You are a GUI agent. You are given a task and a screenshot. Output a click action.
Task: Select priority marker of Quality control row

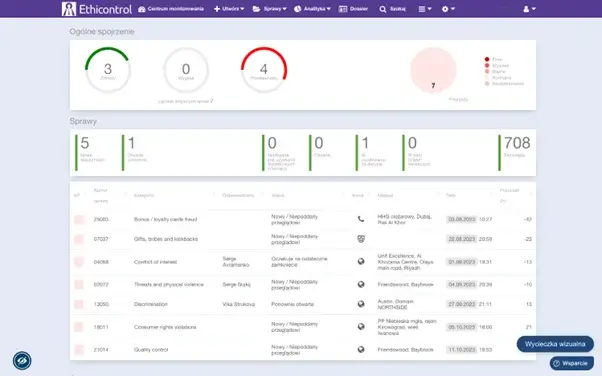point(79,349)
